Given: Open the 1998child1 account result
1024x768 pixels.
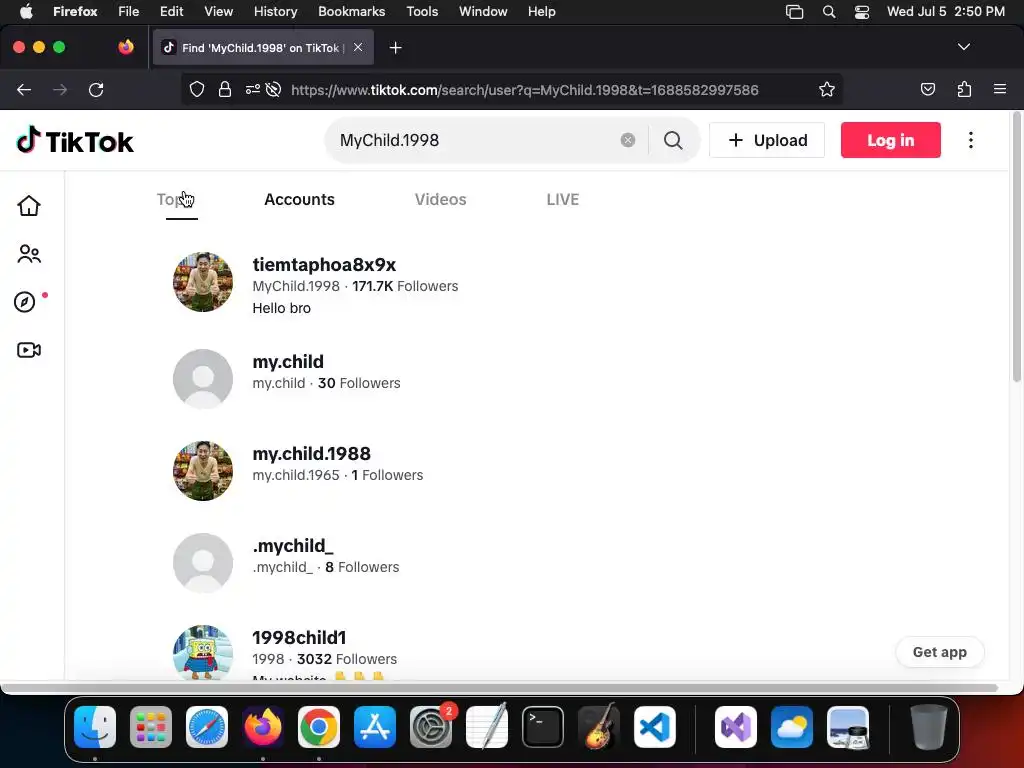Looking at the screenshot, I should click(x=299, y=637).
